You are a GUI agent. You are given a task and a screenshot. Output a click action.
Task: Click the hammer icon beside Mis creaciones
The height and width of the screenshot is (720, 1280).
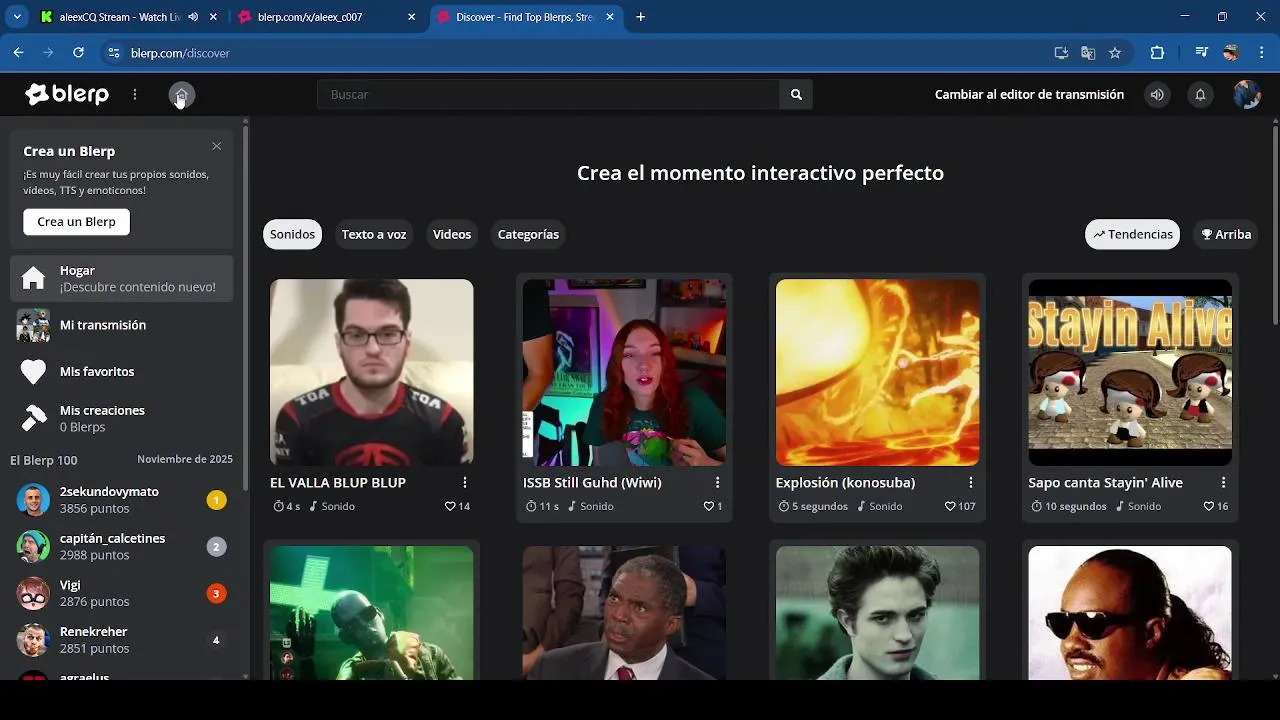point(33,419)
